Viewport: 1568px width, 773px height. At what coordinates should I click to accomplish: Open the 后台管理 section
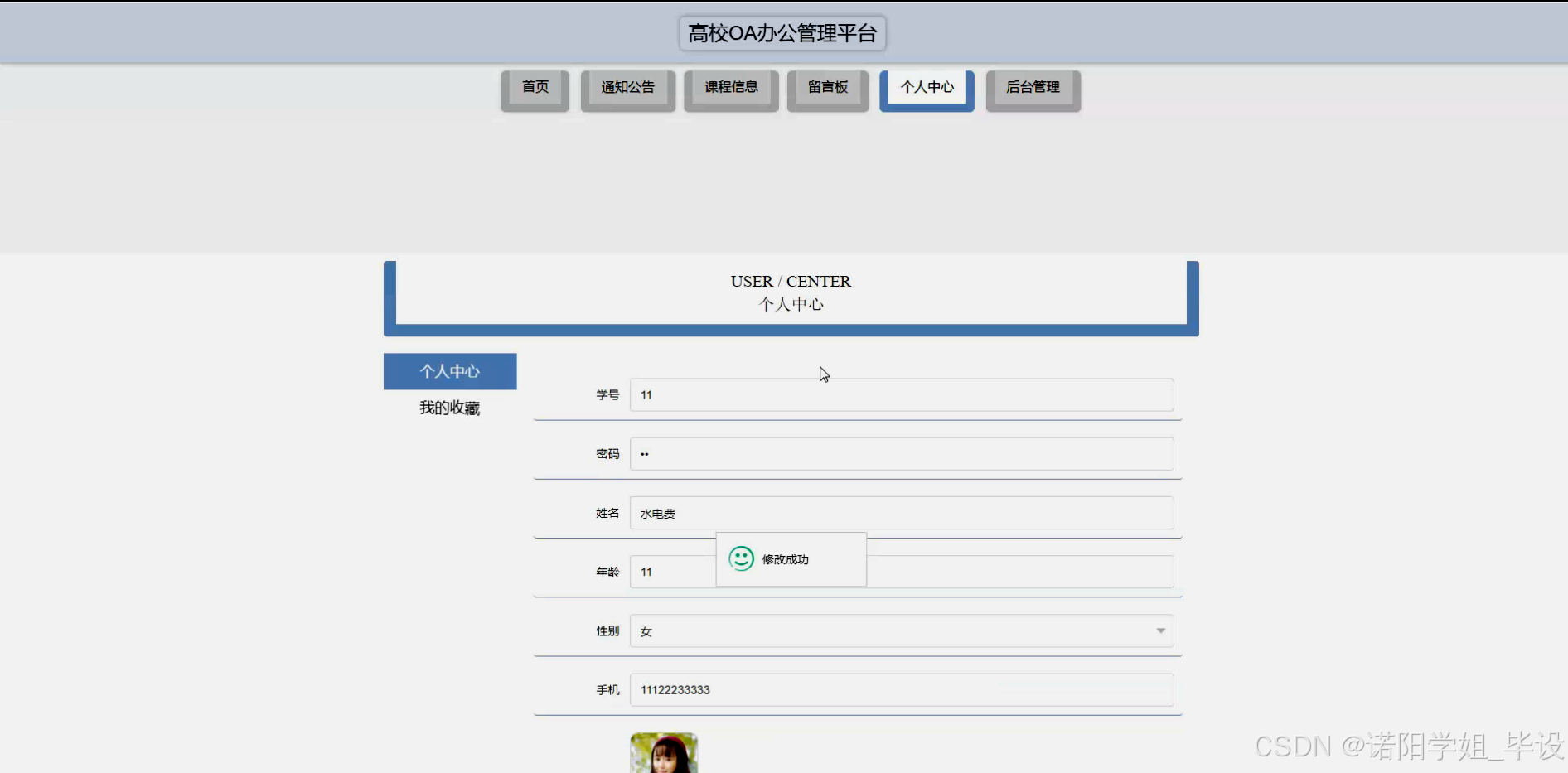click(x=1033, y=86)
